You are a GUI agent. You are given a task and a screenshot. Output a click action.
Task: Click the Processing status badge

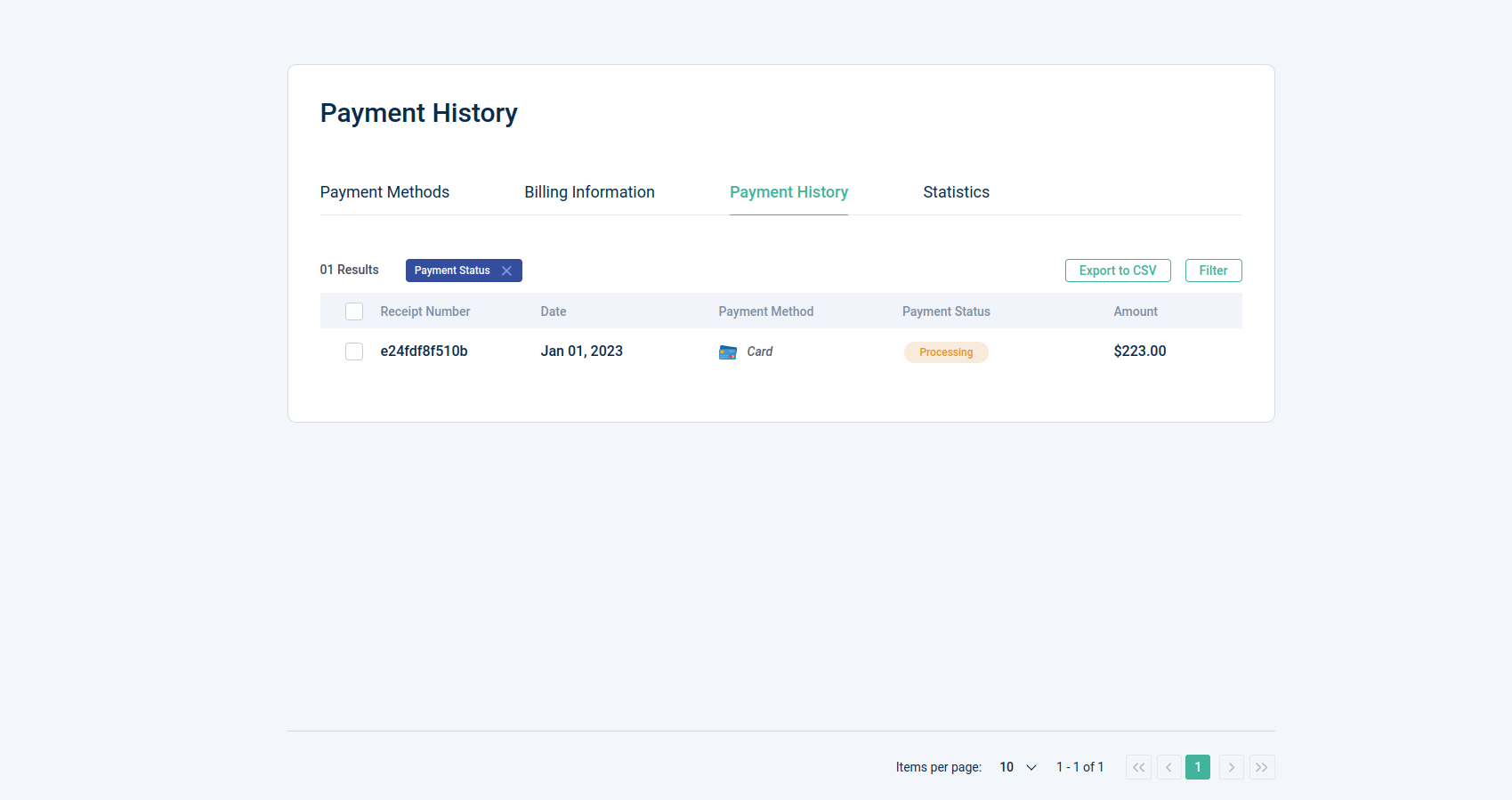946,352
